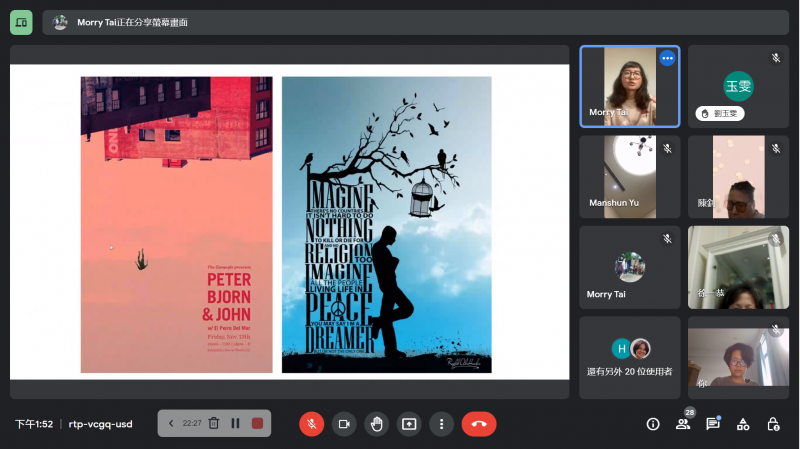Image resolution: width=800 pixels, height=449 pixels.
Task: Pause the screen recording
Action: pos(235,423)
